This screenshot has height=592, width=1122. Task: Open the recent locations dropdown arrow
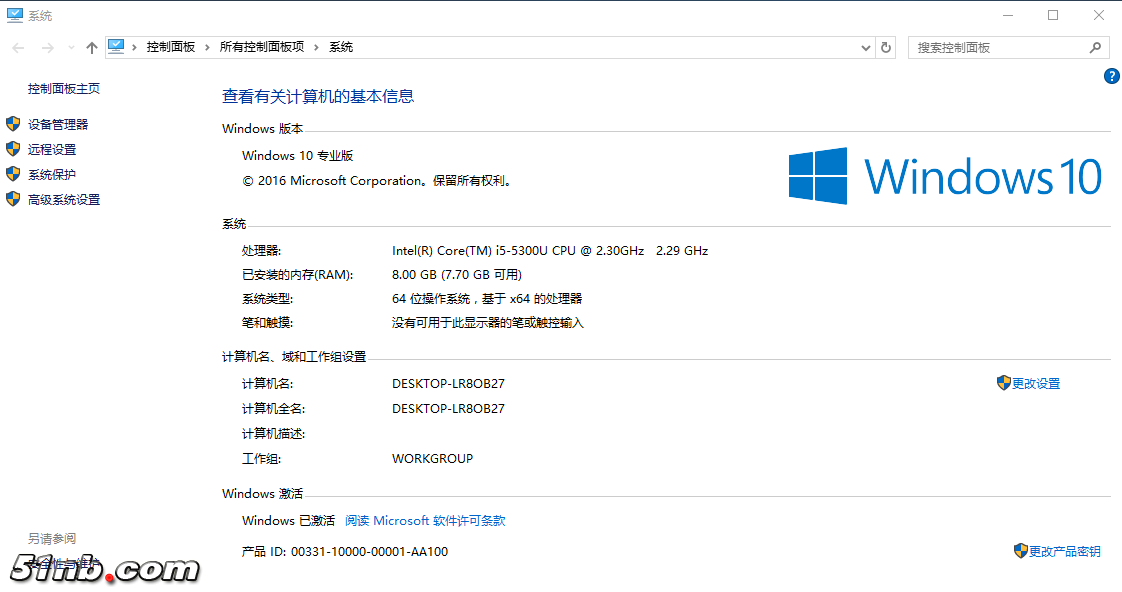click(x=71, y=48)
